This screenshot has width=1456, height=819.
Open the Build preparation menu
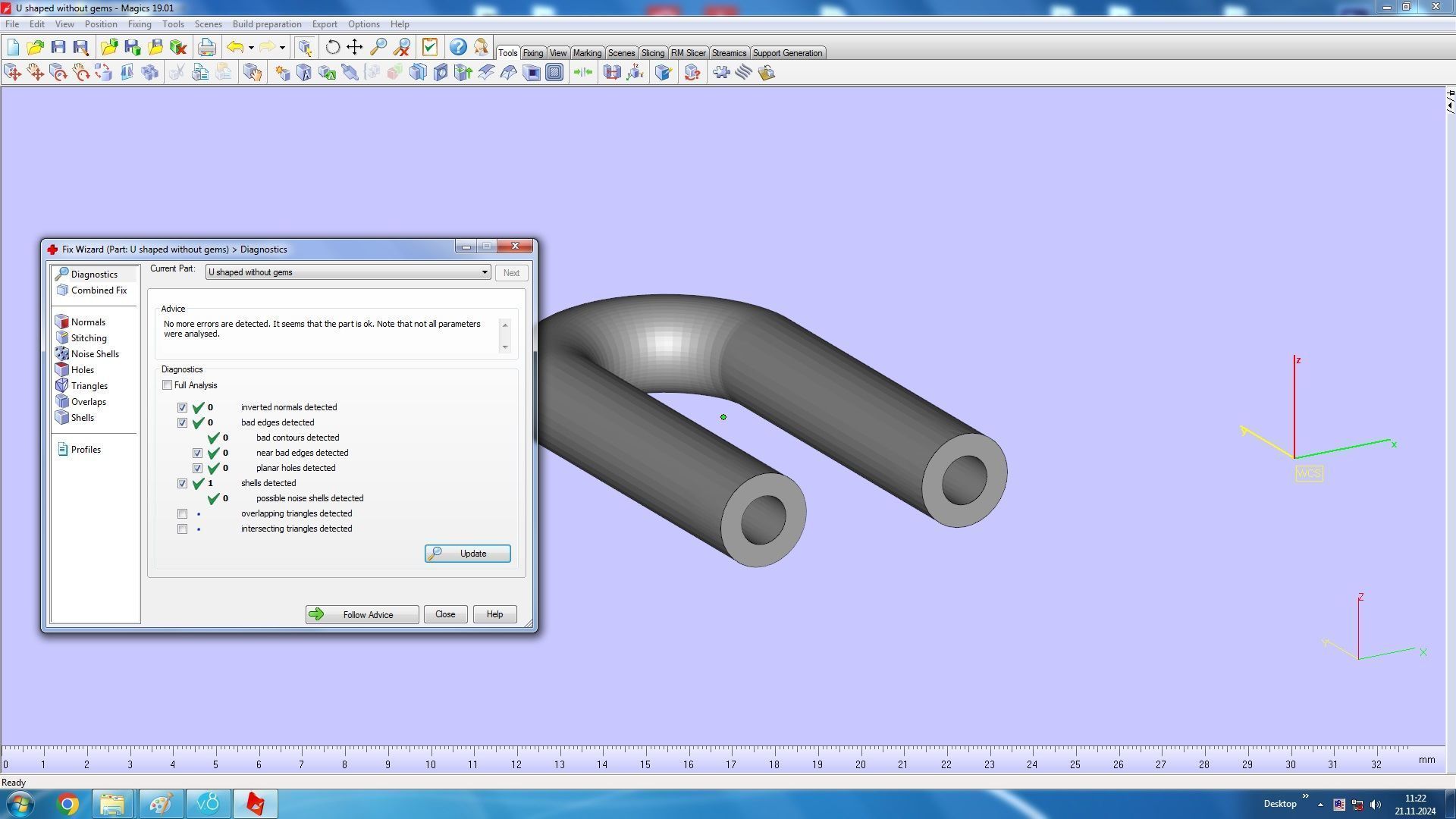pos(266,24)
